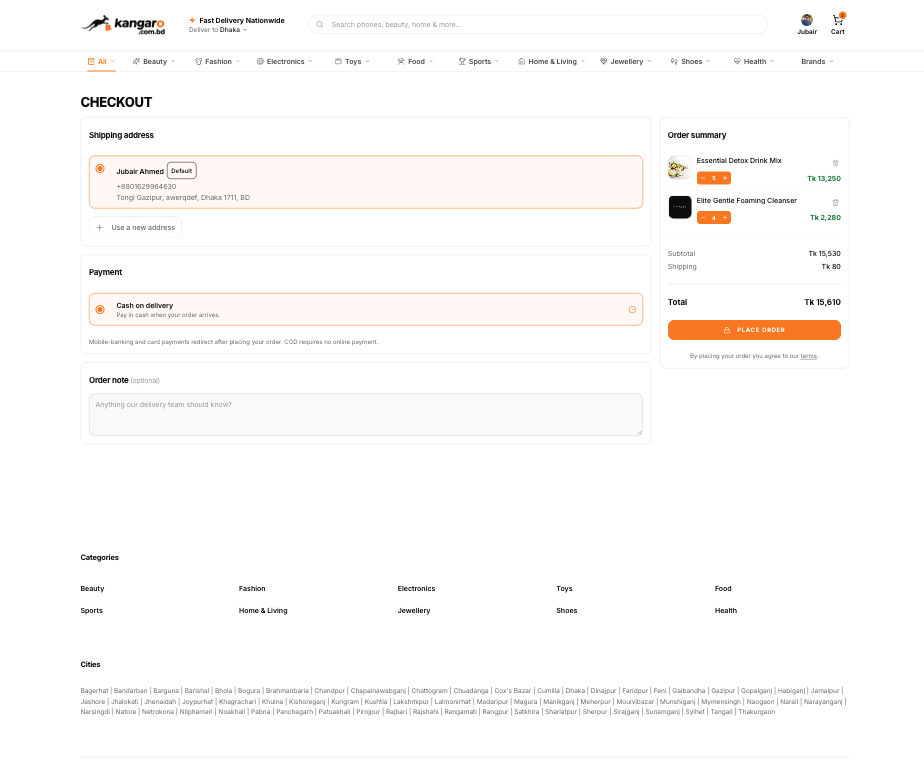Increase quantity of Elite Gentle Foaming Cleanser
The image size is (924, 776).
pos(725,217)
